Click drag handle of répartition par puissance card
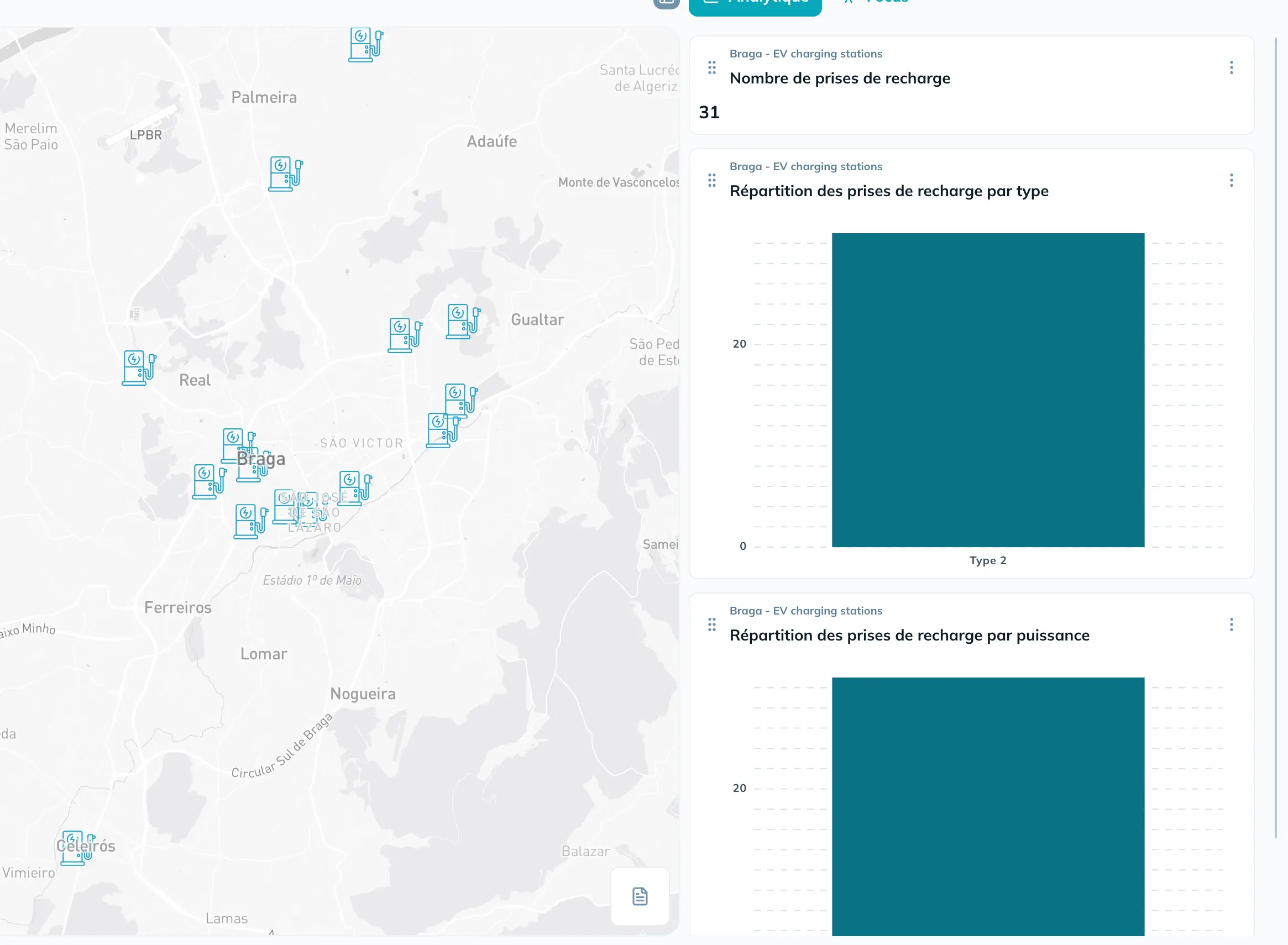 [x=711, y=624]
